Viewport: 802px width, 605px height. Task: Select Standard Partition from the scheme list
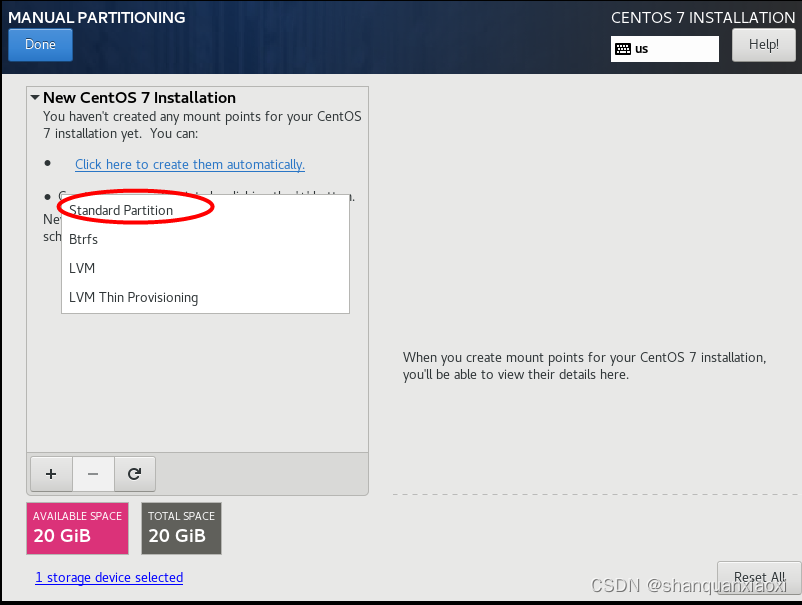click(205, 210)
